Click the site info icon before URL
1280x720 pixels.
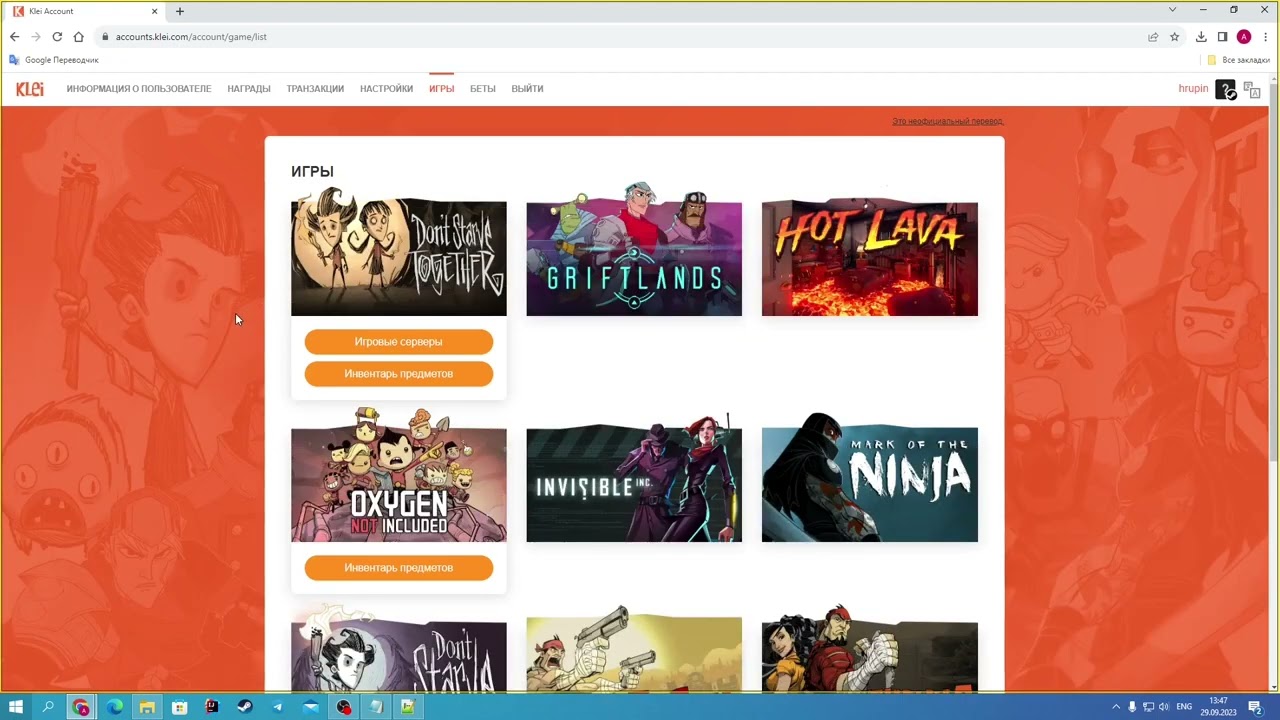(104, 37)
